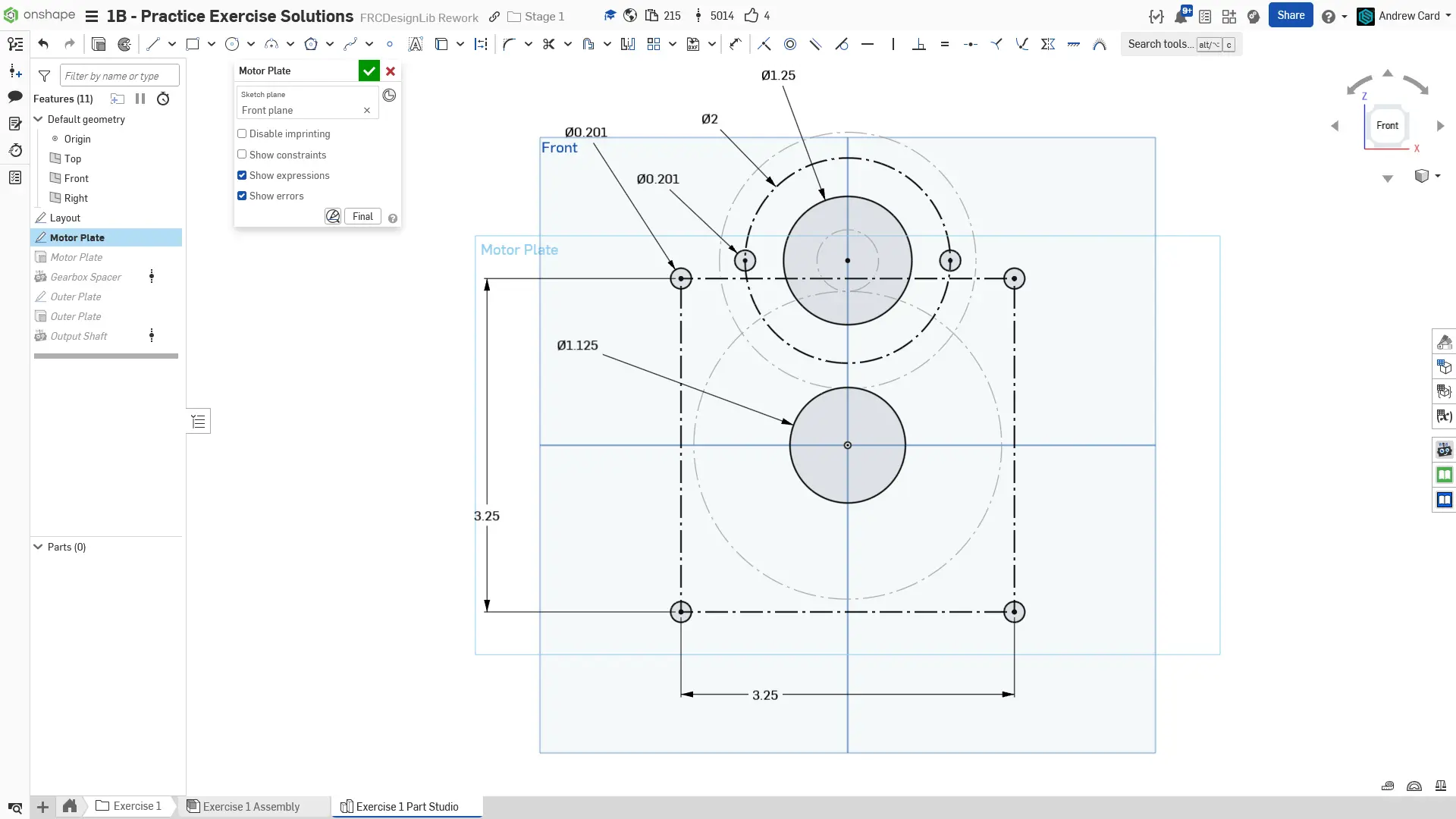Open the circle tool dropdown arrow
1456x819 pixels.
pos(251,44)
